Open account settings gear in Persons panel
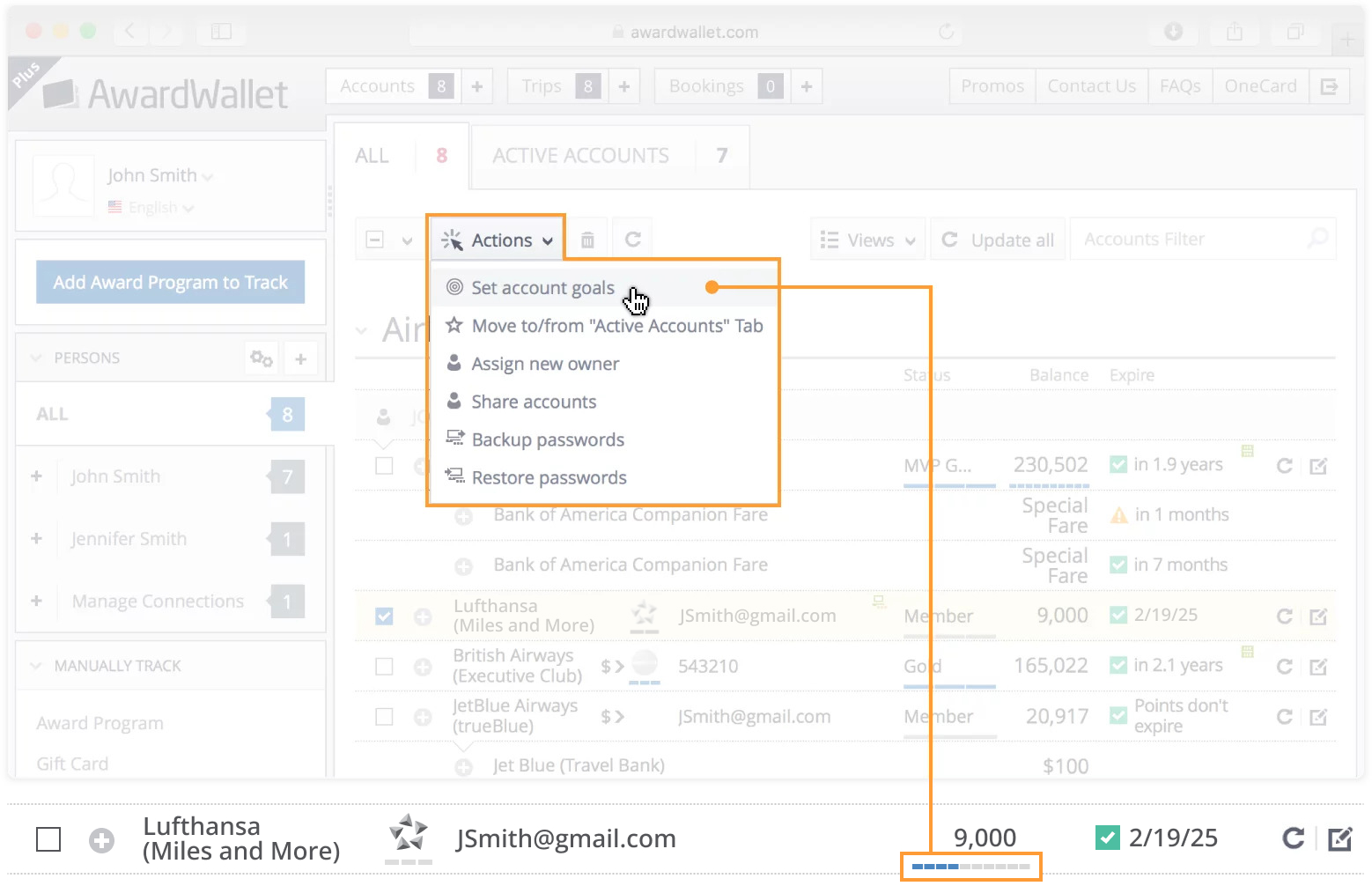Screen dimensions: 1372x886 tap(261, 358)
